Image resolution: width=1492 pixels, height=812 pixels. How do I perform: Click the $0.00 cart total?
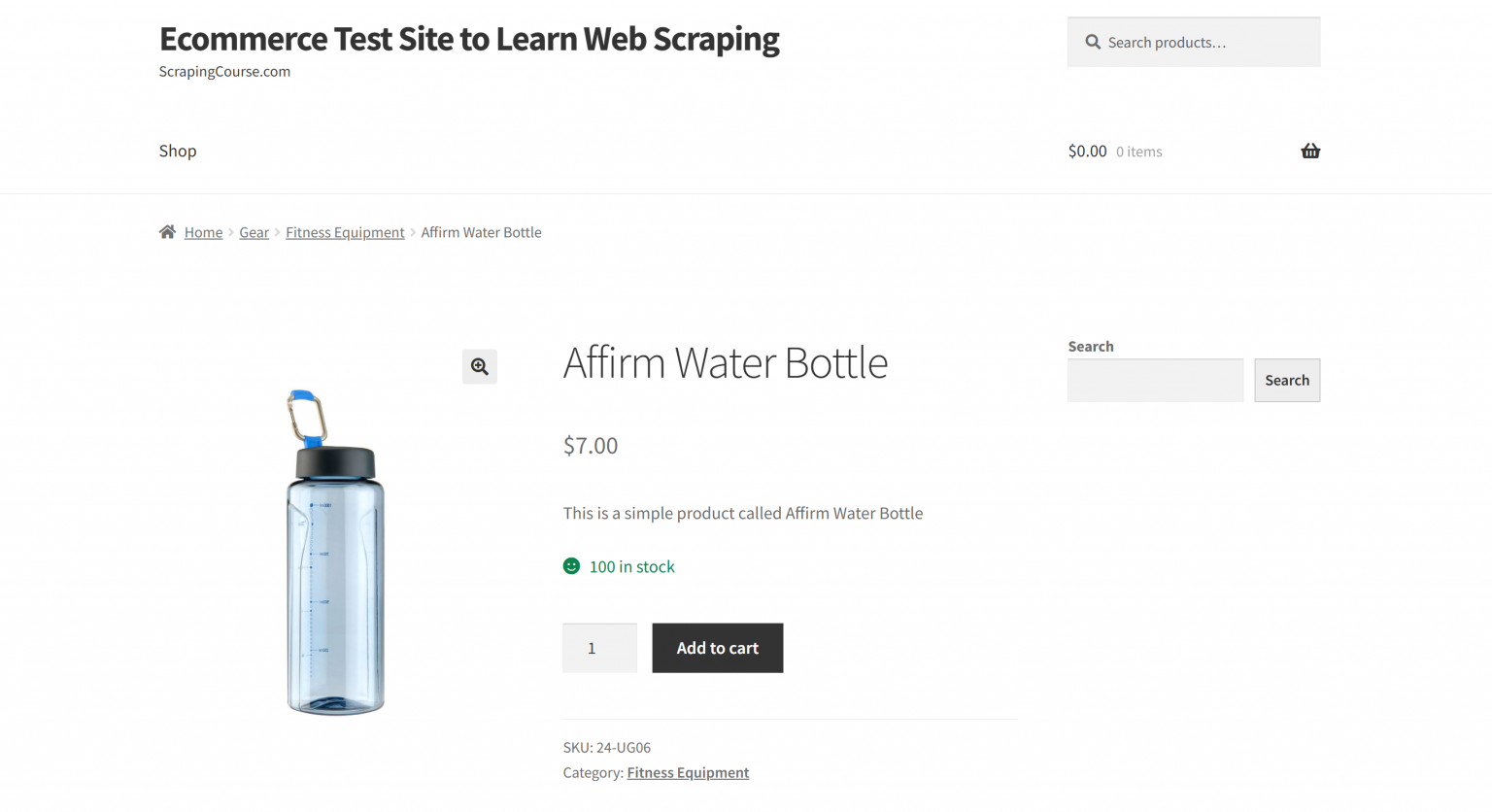pos(1086,151)
